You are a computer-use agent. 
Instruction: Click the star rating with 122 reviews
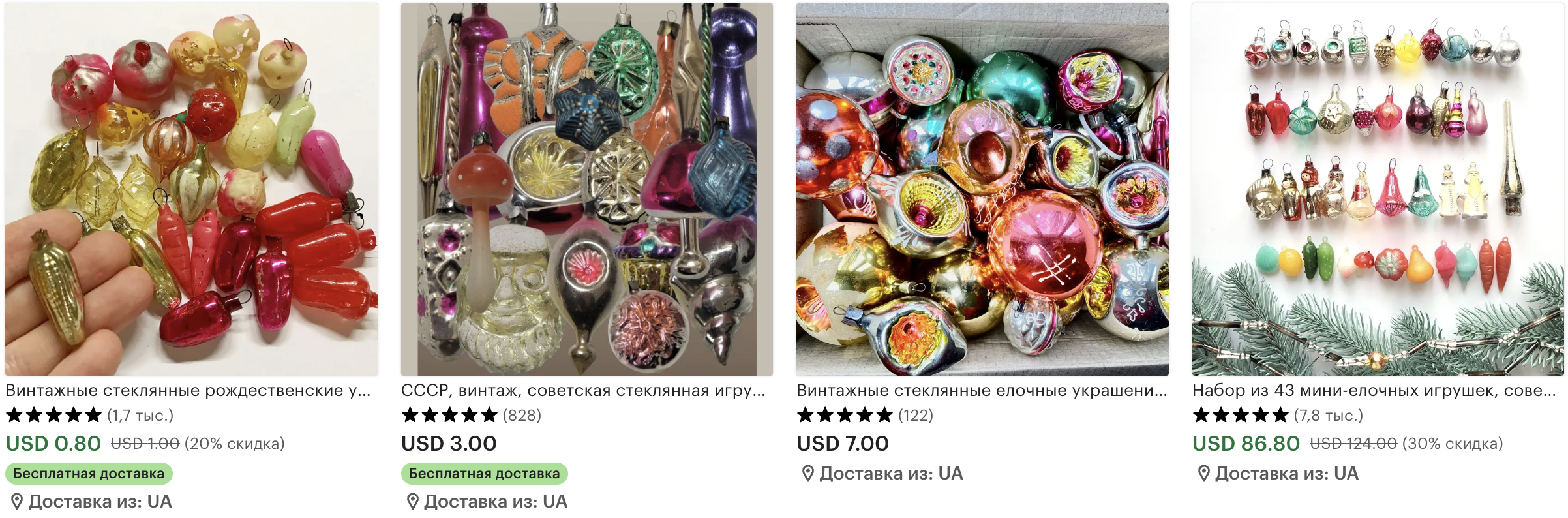click(x=845, y=415)
